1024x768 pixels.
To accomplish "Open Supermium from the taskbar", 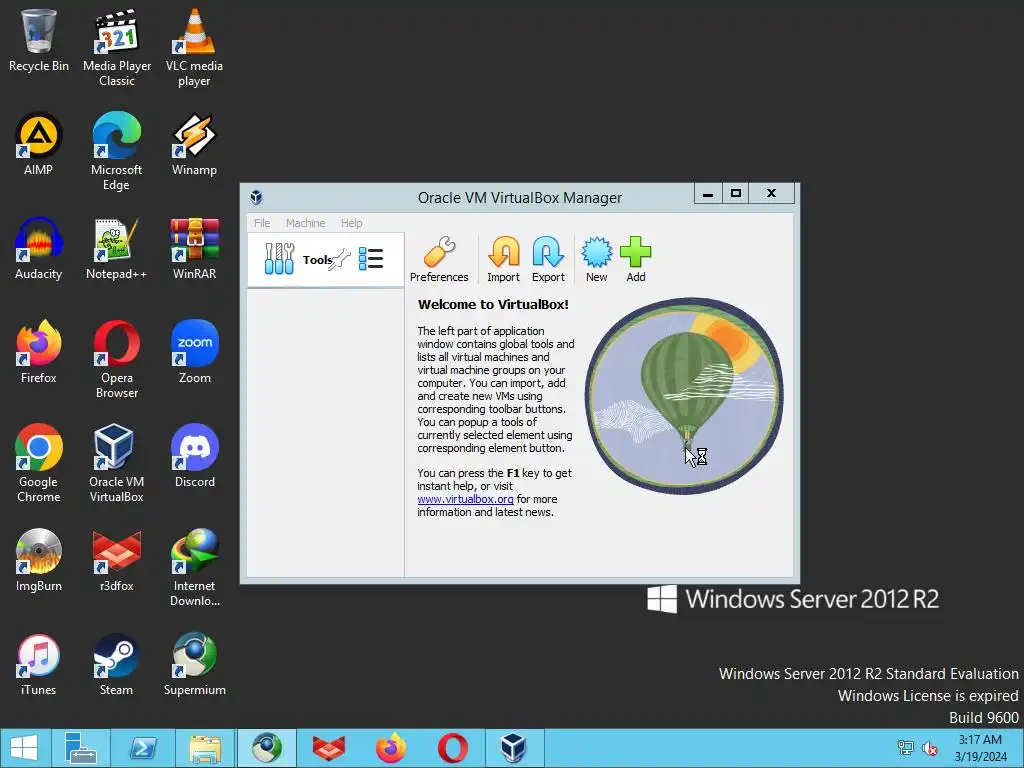I will (x=266, y=748).
